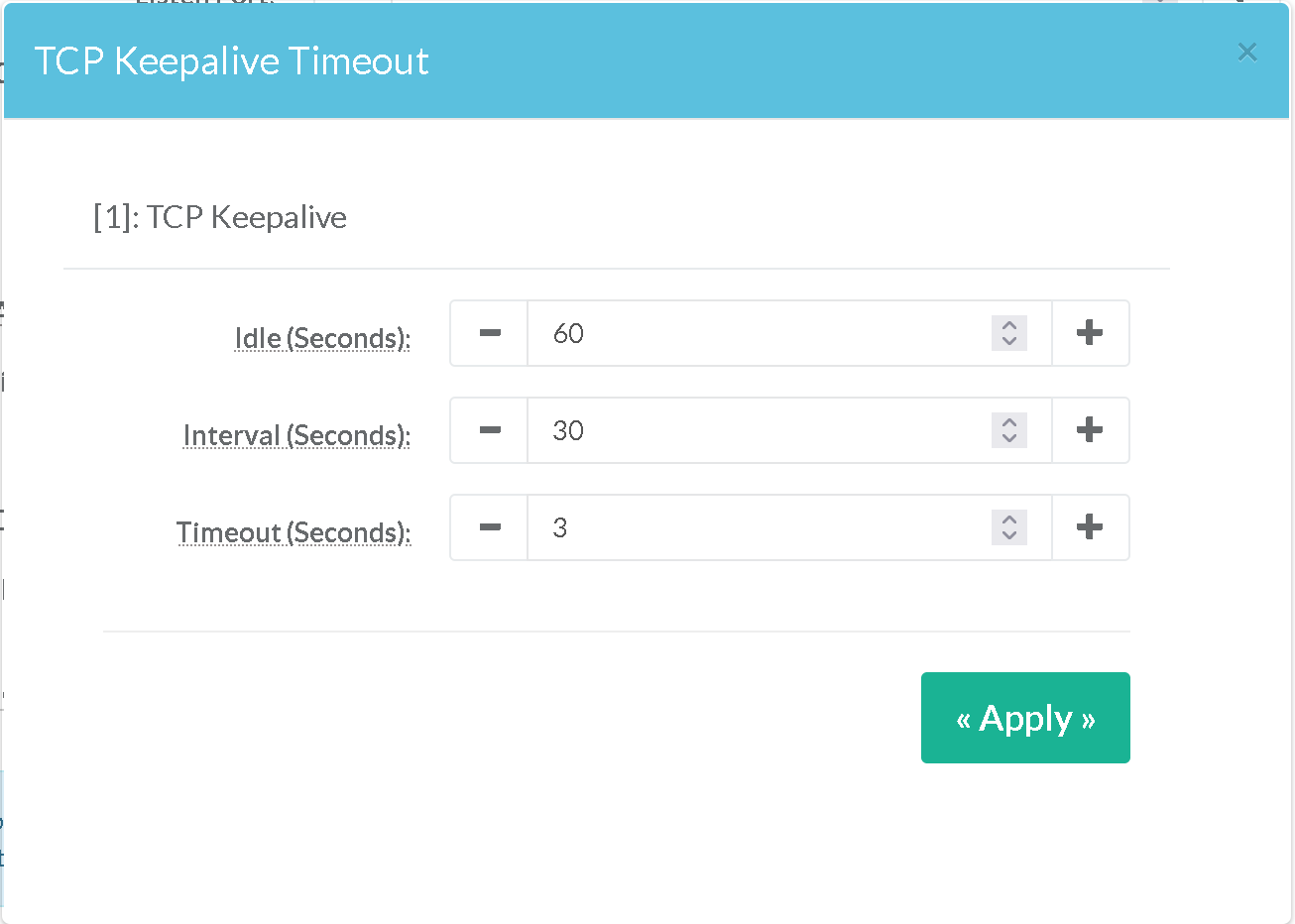Screen dimensions: 1295x924
Task: Close the TCP Keepalive Timeout dialog
Action: pos(1247,53)
